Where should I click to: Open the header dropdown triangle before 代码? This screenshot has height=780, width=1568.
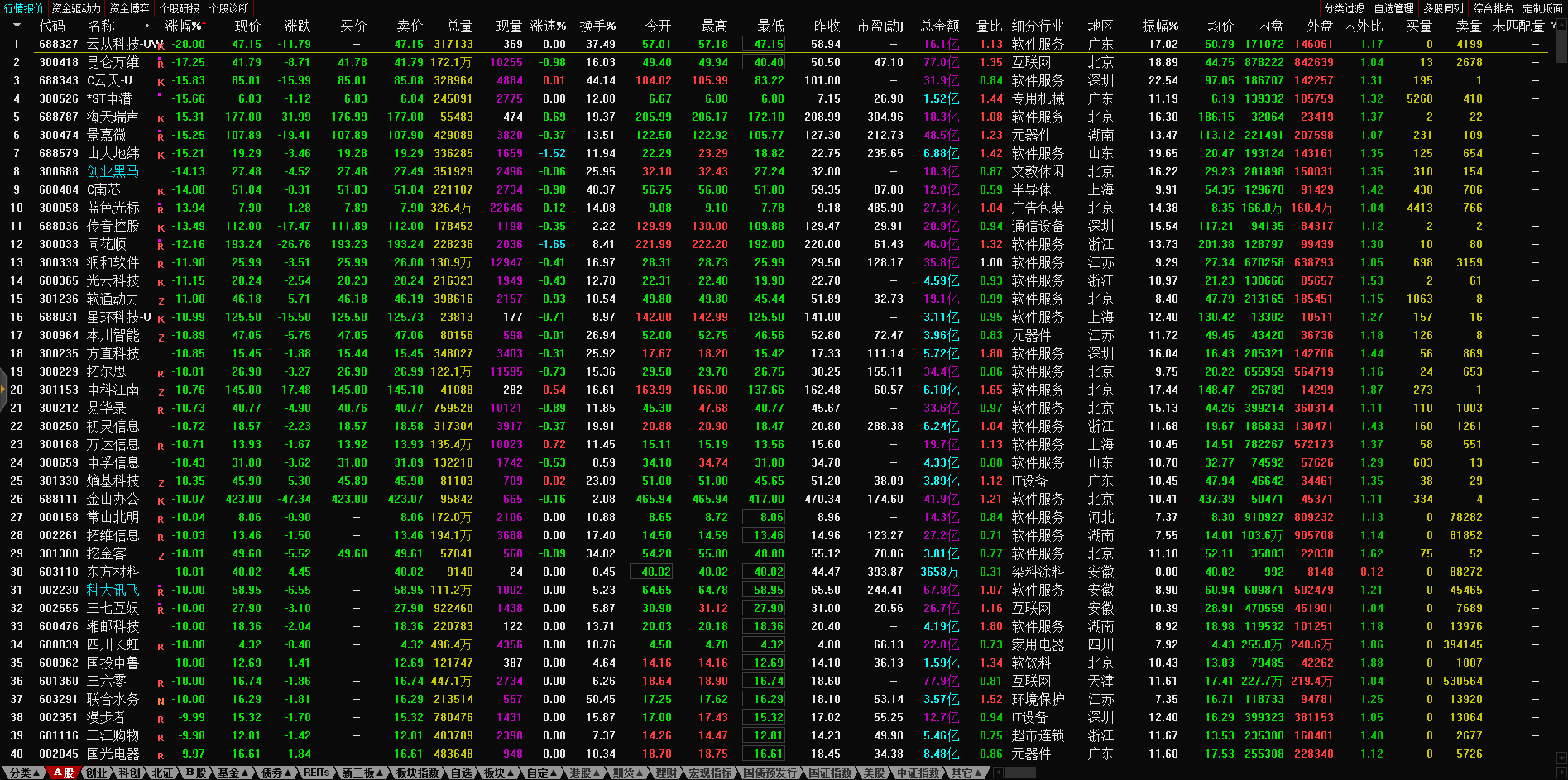(16, 26)
